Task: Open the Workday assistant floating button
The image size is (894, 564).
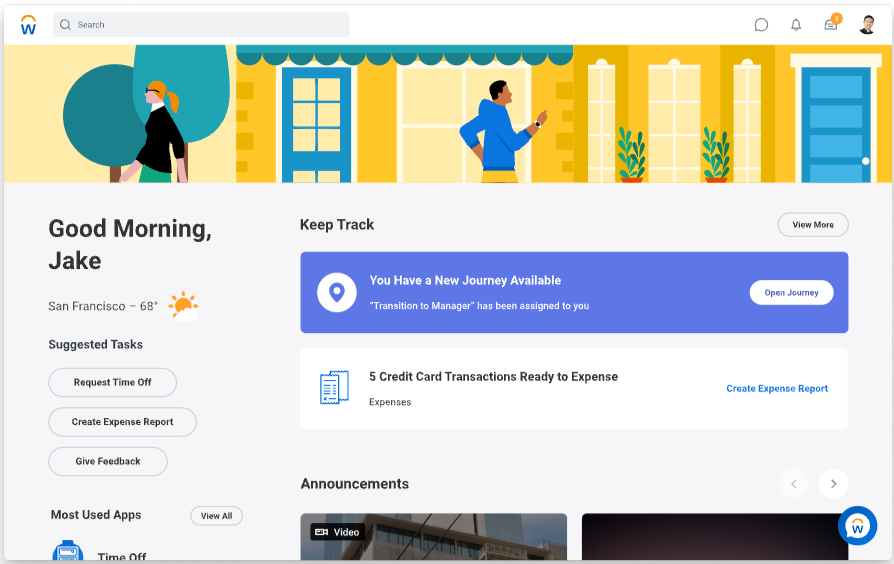Action: 858,526
